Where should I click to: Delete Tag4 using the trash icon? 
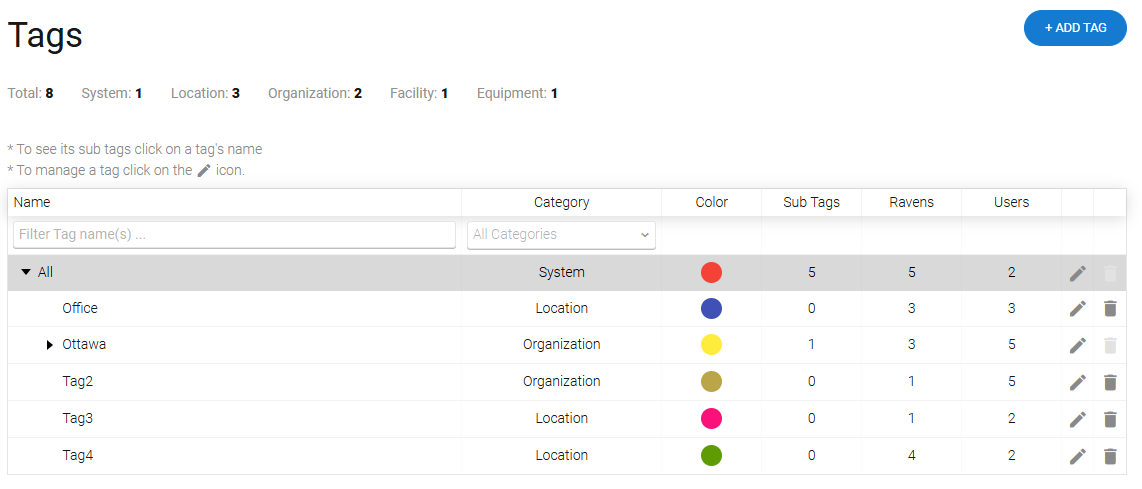(x=1109, y=456)
